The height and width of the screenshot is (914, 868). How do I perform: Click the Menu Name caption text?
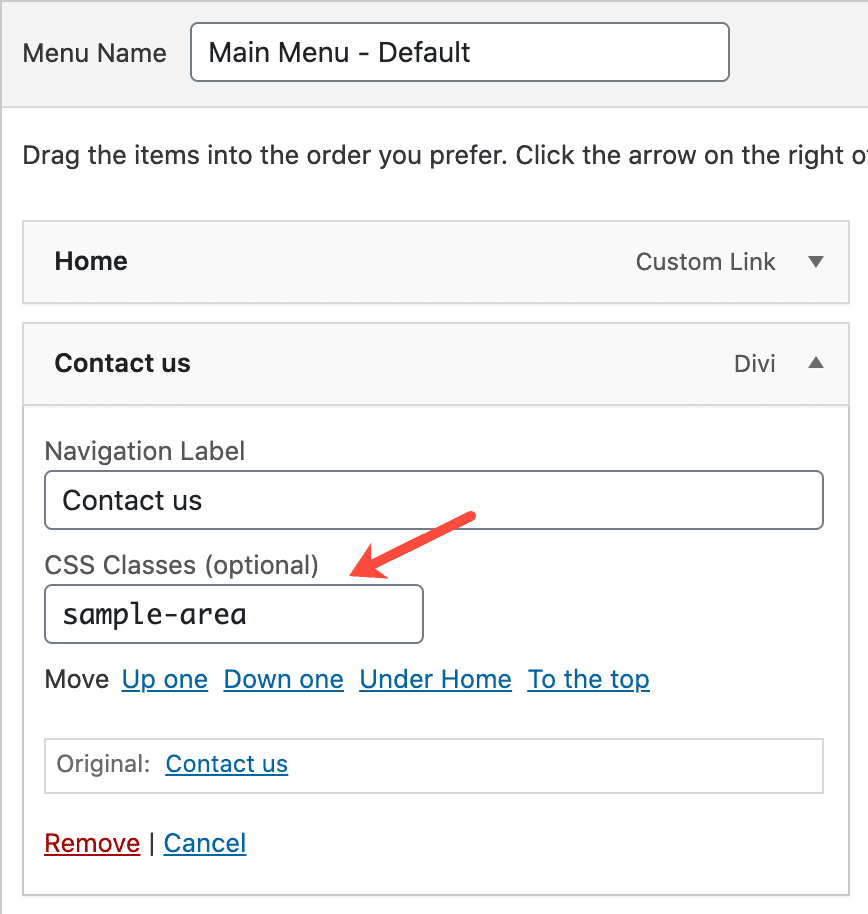(x=94, y=53)
